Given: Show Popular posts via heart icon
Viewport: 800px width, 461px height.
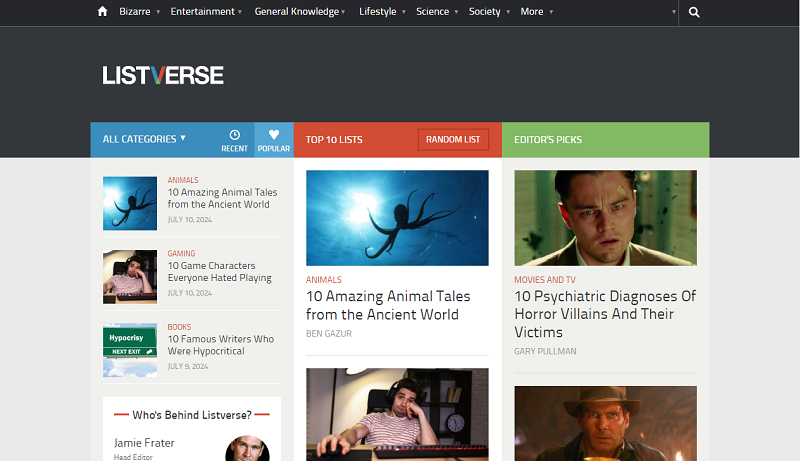Looking at the screenshot, I should point(274,140).
